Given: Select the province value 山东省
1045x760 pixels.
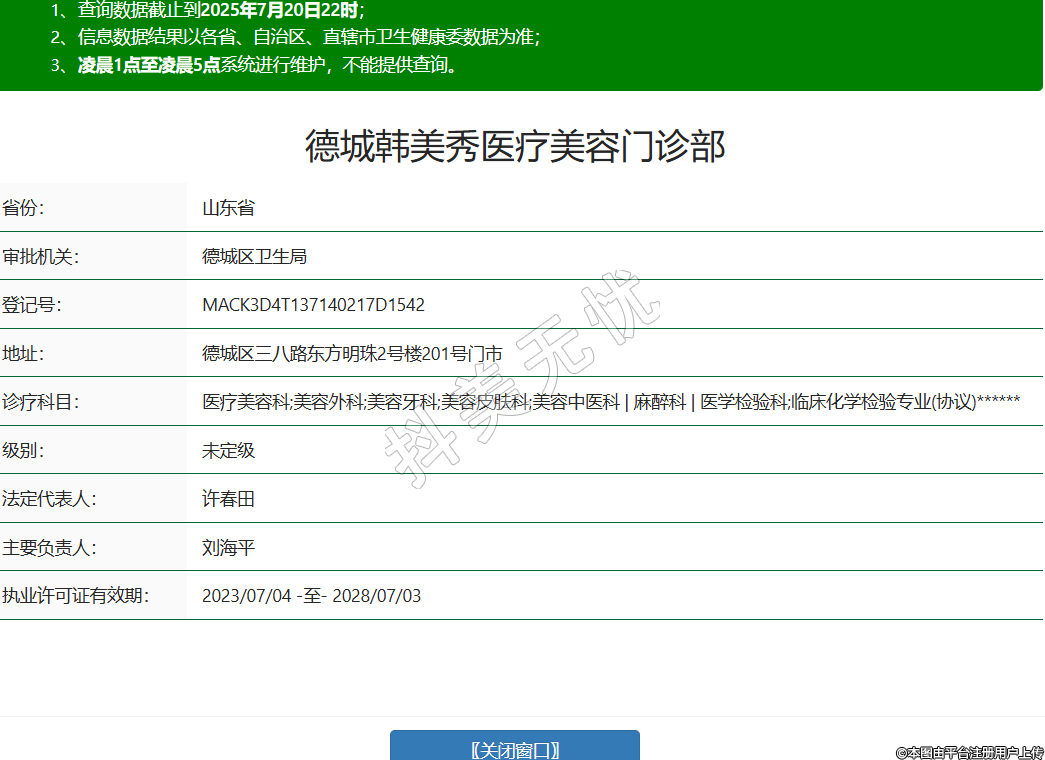Looking at the screenshot, I should [228, 208].
